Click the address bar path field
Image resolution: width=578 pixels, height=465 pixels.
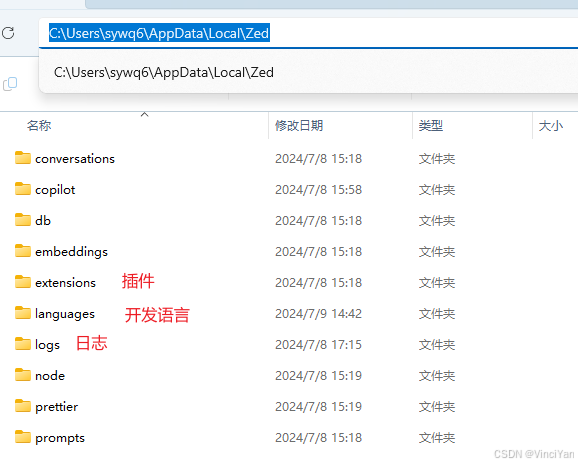(x=308, y=33)
